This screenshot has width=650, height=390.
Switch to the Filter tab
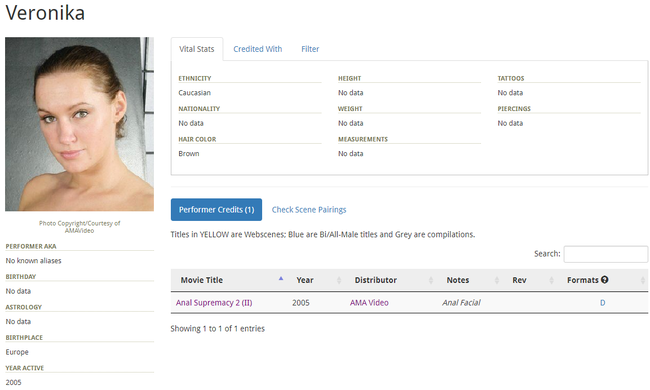tap(310, 49)
